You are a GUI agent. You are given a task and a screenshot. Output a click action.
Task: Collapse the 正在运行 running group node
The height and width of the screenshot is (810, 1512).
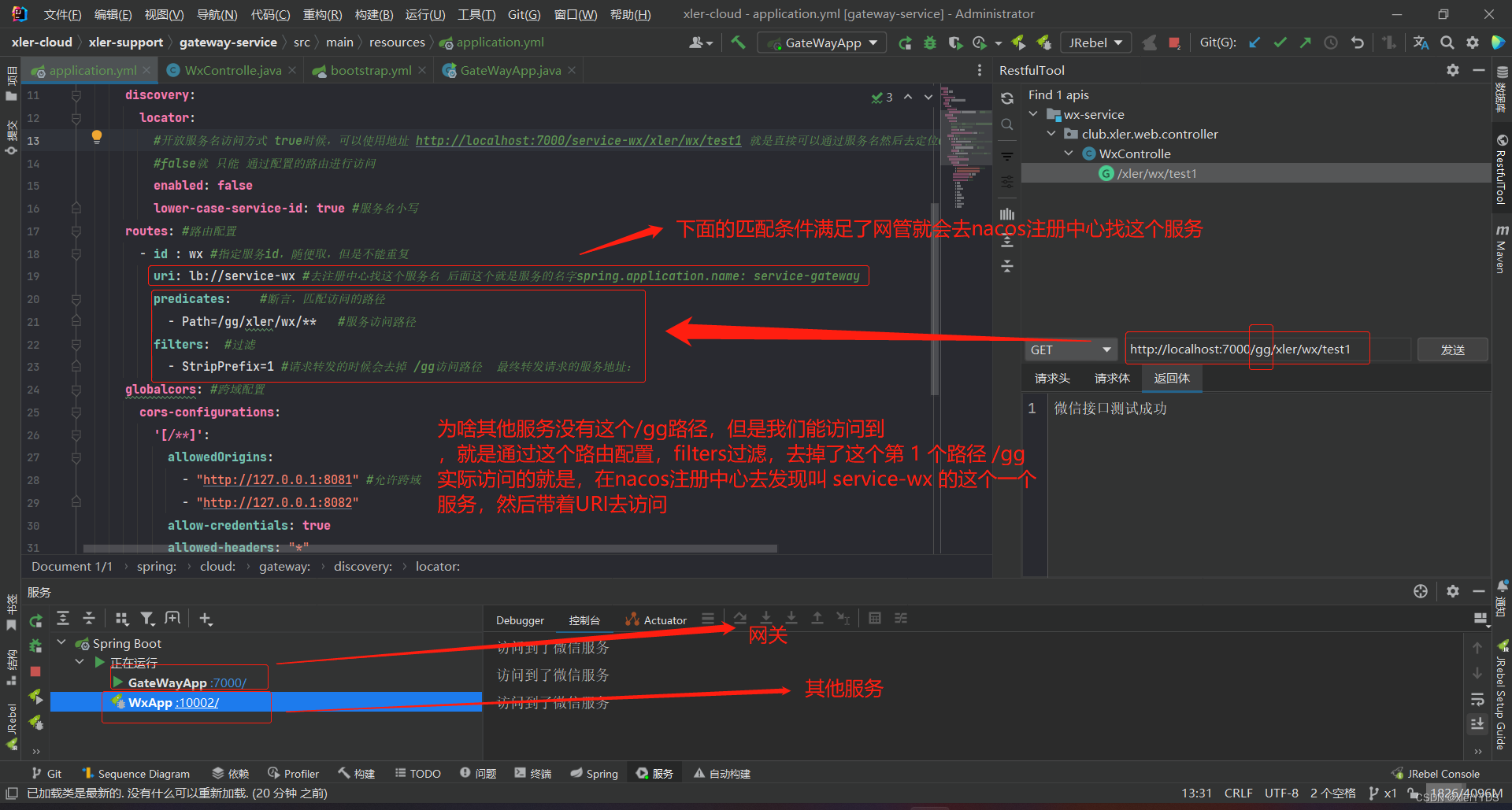click(x=80, y=662)
